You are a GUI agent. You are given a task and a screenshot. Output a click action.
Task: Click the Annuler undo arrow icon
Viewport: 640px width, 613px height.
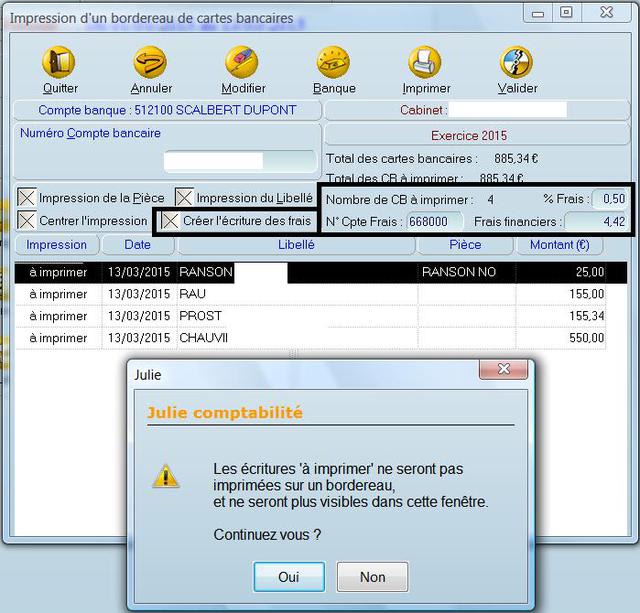[151, 63]
